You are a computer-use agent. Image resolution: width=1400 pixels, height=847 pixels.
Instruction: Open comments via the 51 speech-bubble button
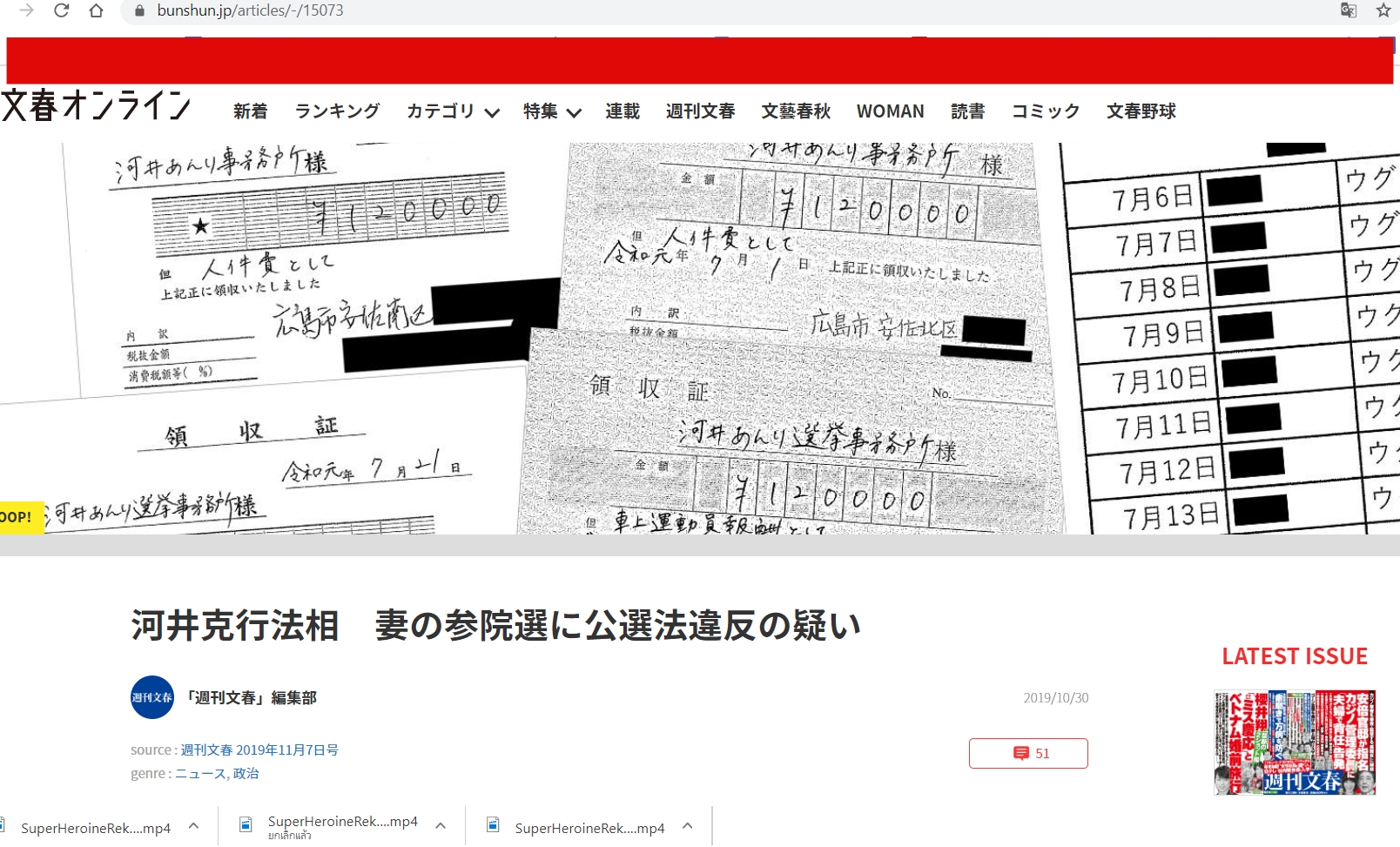pos(1028,753)
